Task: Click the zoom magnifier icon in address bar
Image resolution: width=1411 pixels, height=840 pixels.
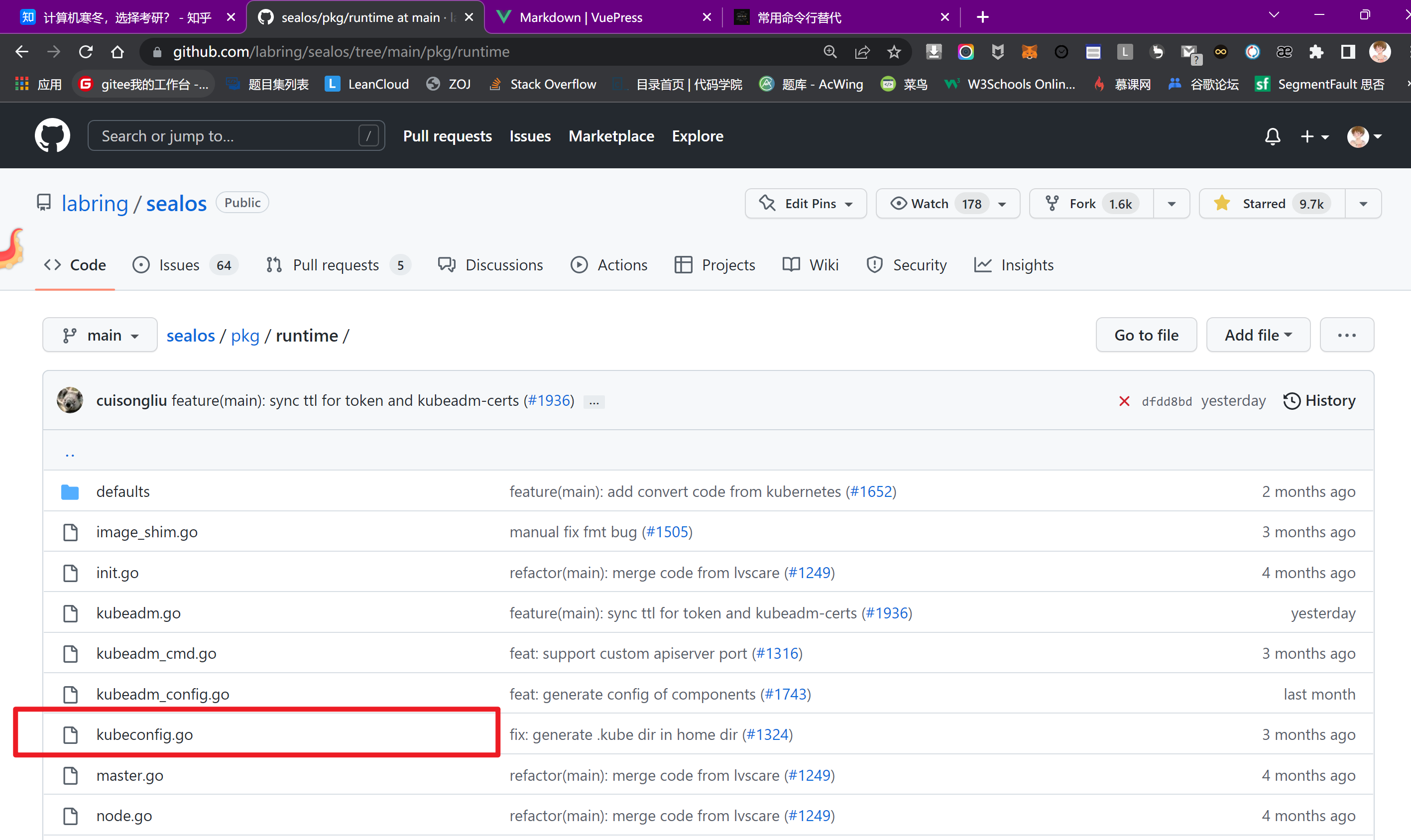Action: pos(830,52)
